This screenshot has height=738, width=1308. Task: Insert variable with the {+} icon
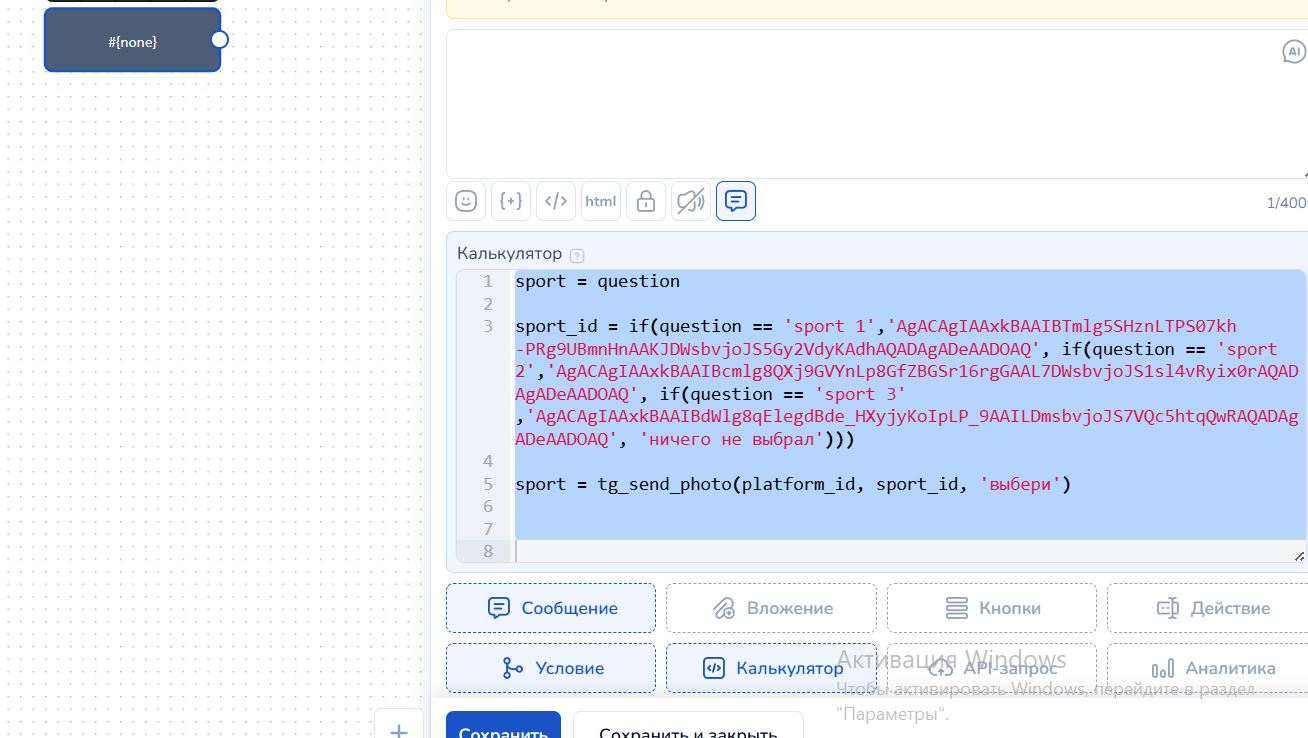[x=511, y=201]
